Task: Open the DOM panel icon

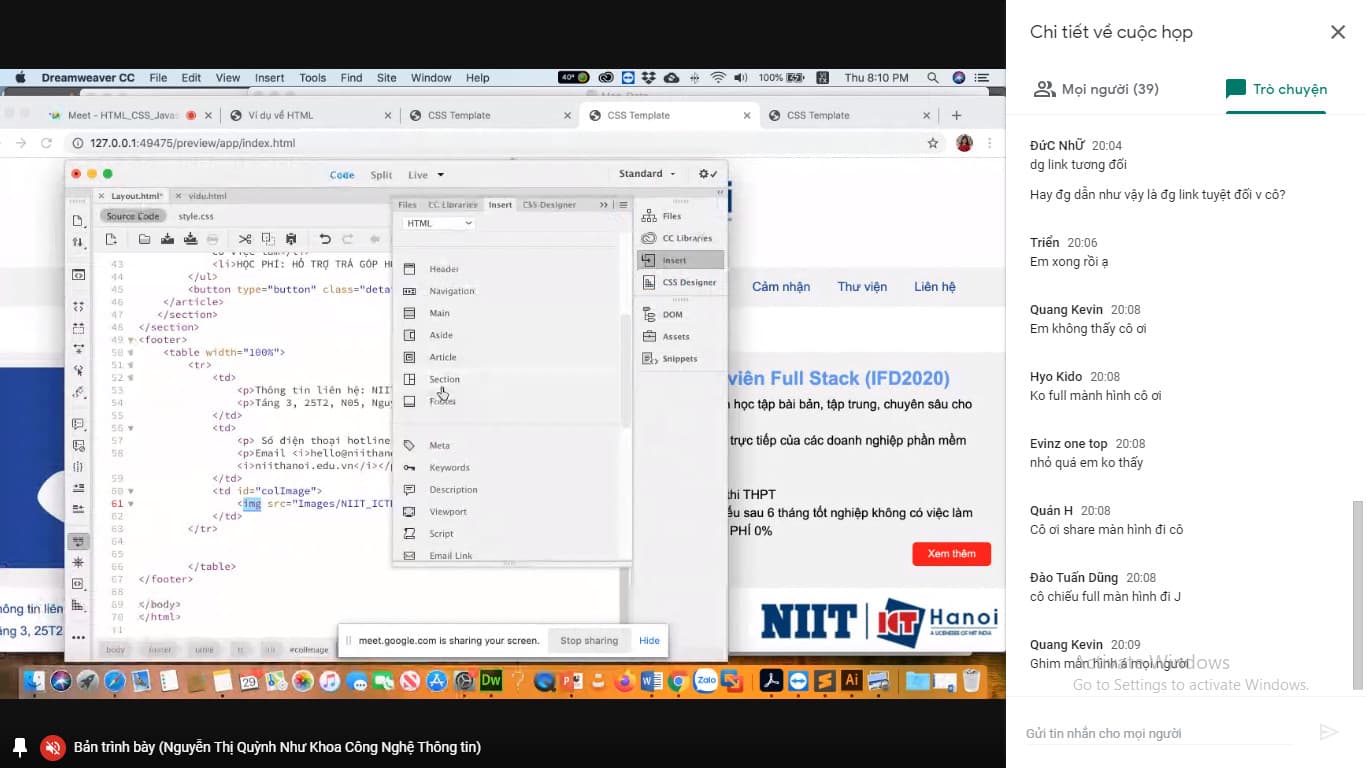Action: tap(649, 315)
